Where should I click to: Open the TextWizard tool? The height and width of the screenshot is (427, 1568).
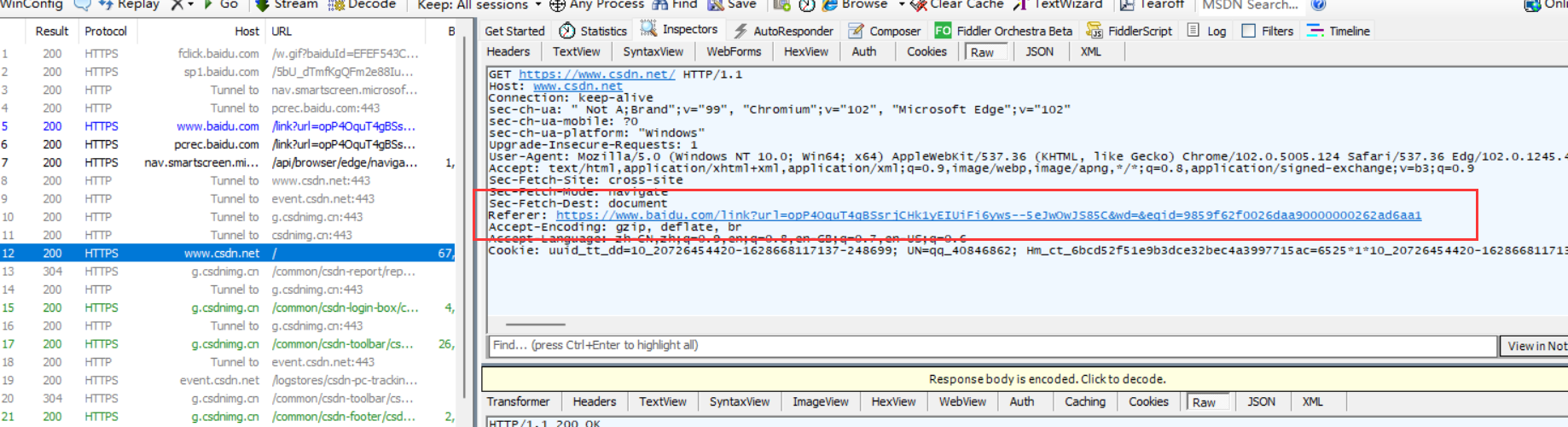(x=1058, y=4)
